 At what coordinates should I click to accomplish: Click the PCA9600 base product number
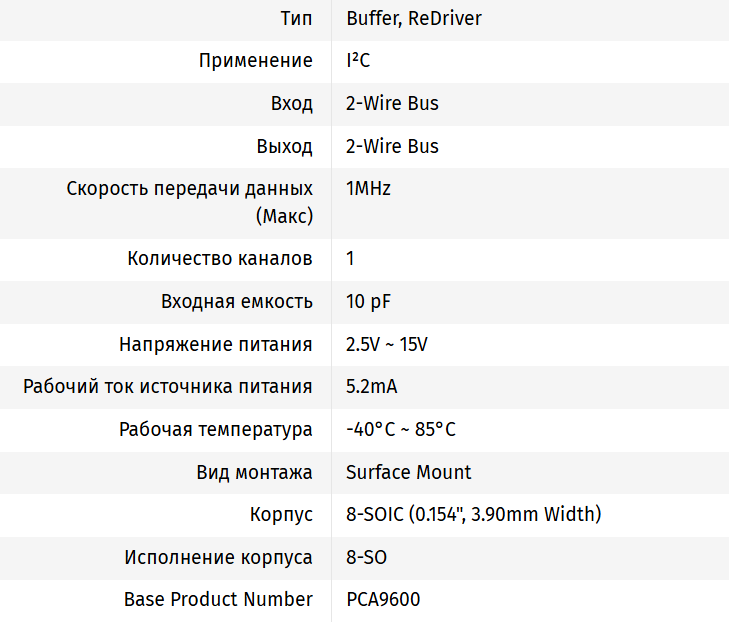383,600
